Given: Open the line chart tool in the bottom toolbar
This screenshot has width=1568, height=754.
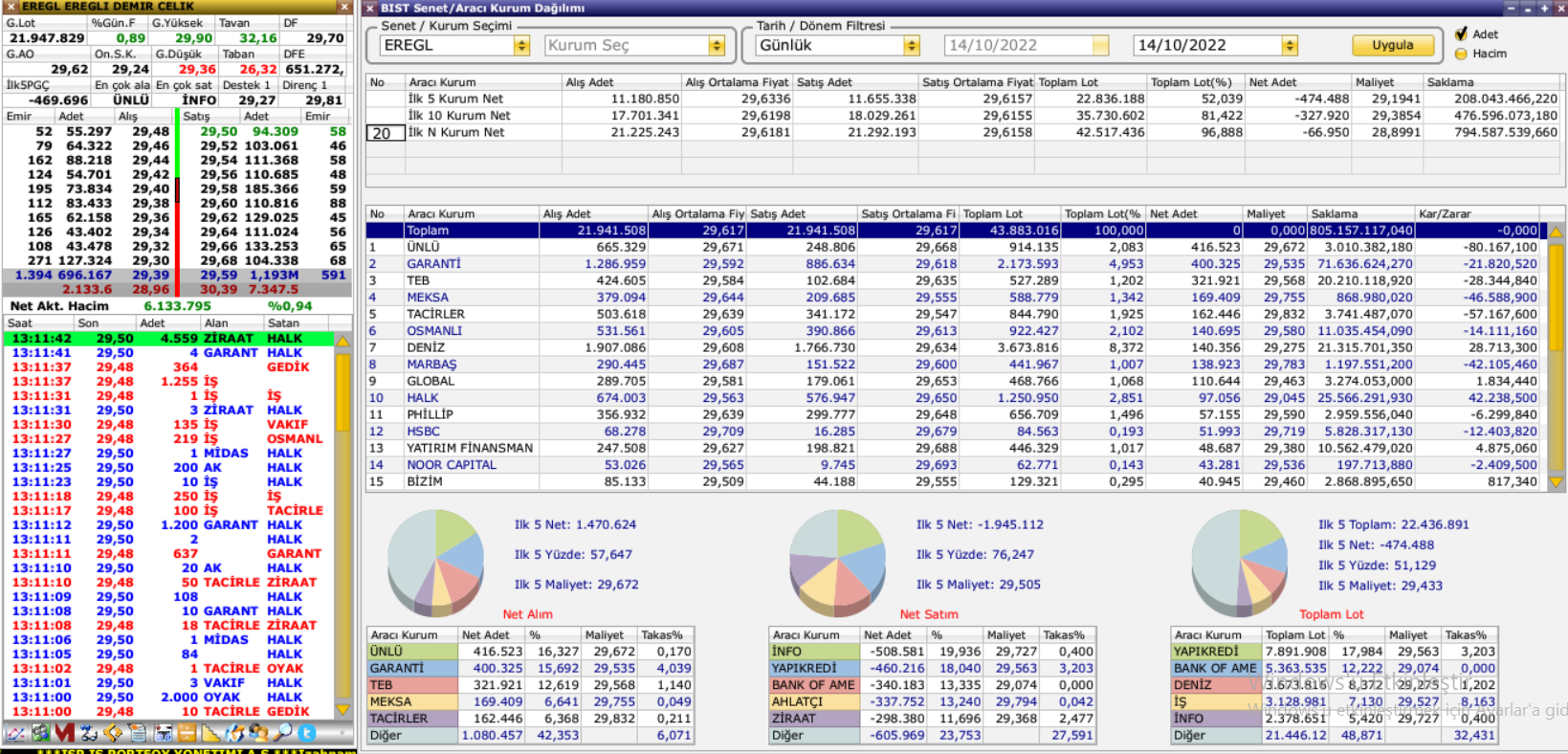Looking at the screenshot, I should 15,733.
